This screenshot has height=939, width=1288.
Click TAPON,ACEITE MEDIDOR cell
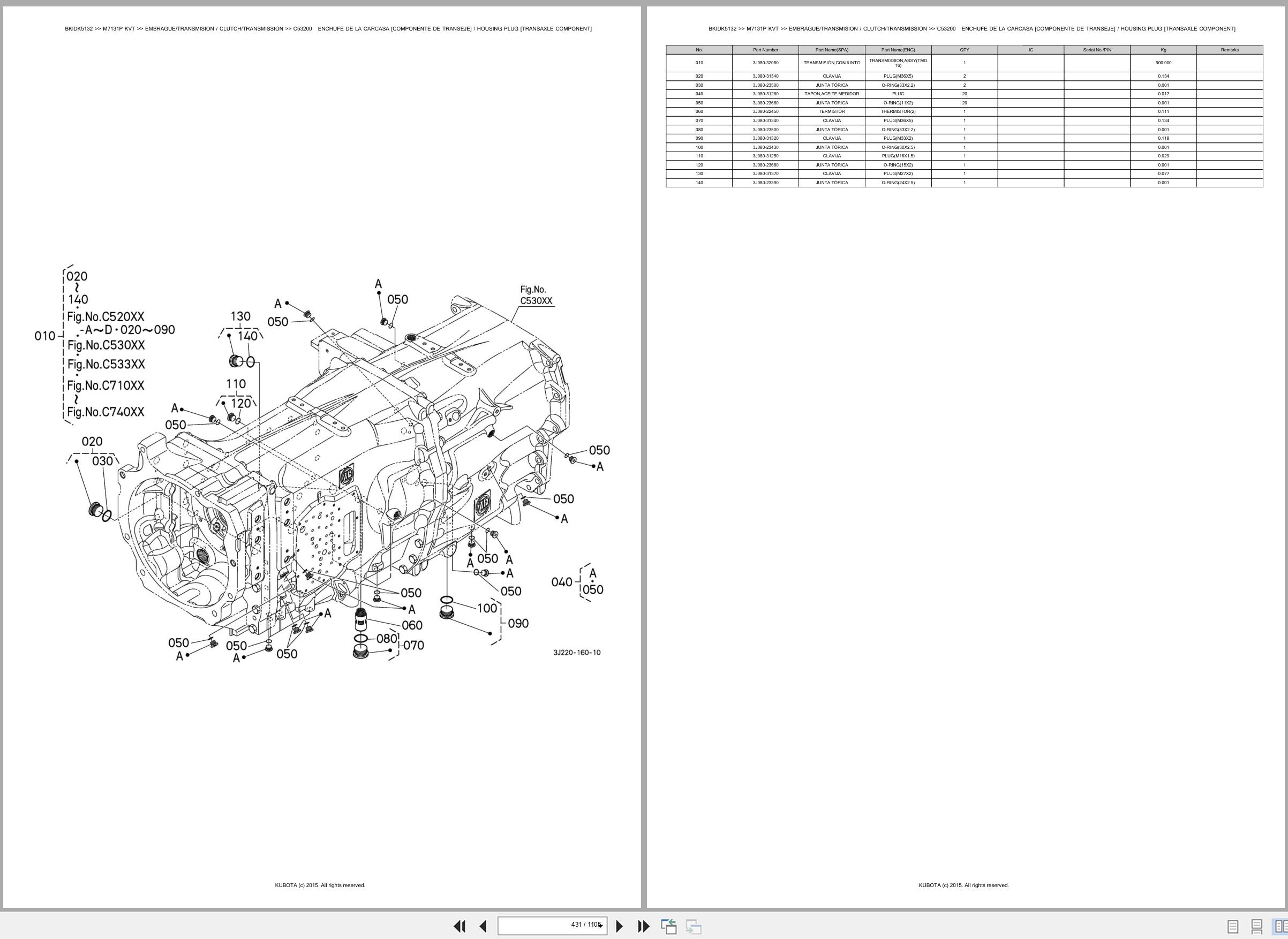[x=831, y=94]
